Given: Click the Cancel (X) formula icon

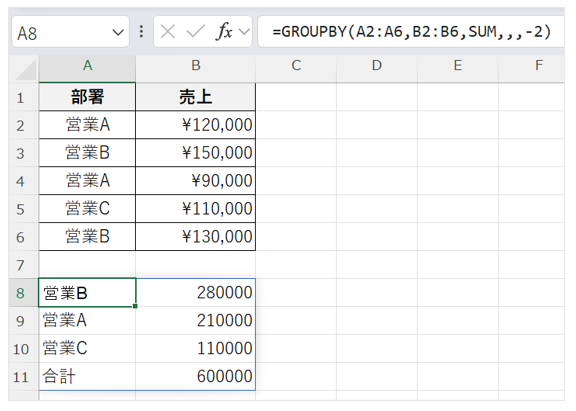Looking at the screenshot, I should pos(168,32).
